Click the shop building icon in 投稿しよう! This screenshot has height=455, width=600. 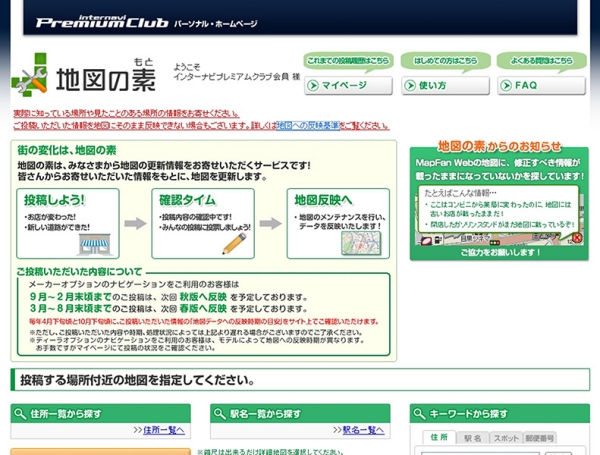[x=95, y=245]
